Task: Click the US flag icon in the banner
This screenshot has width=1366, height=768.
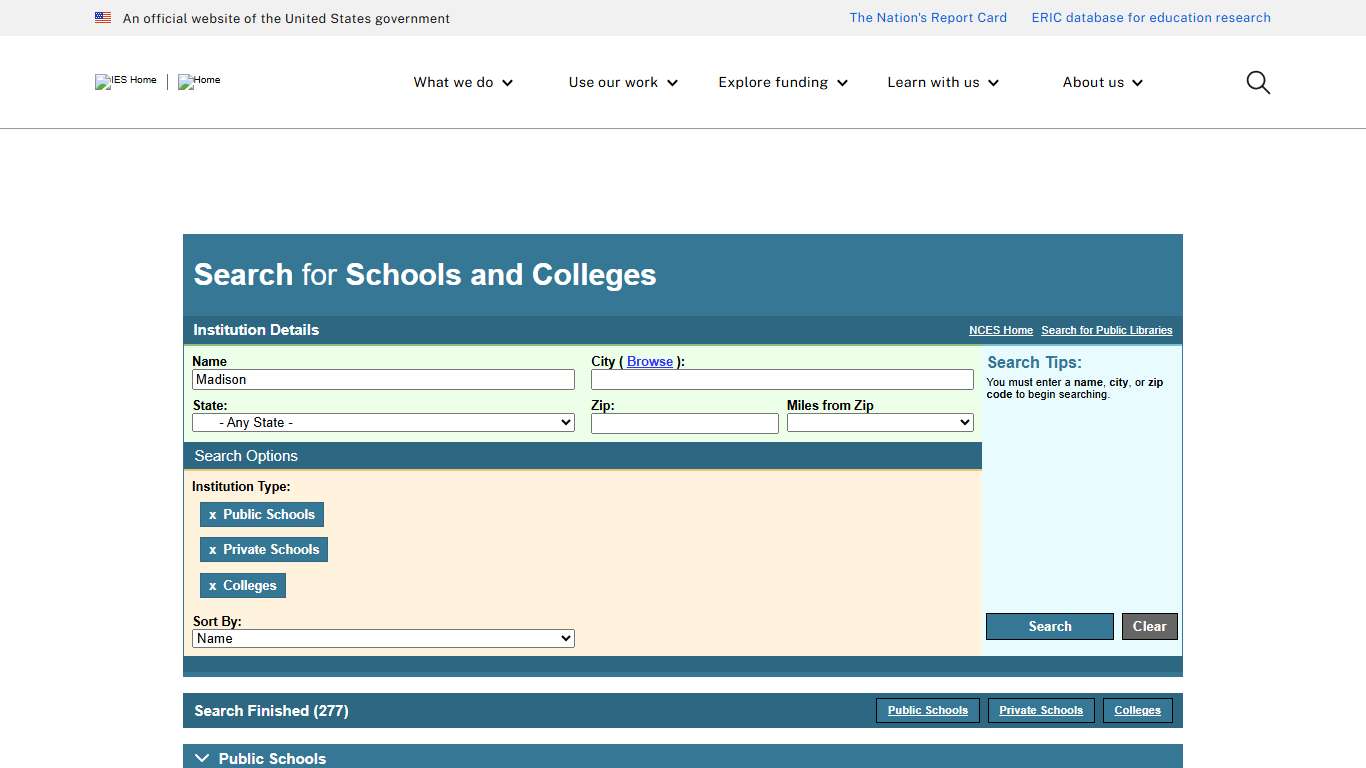Action: pos(103,17)
